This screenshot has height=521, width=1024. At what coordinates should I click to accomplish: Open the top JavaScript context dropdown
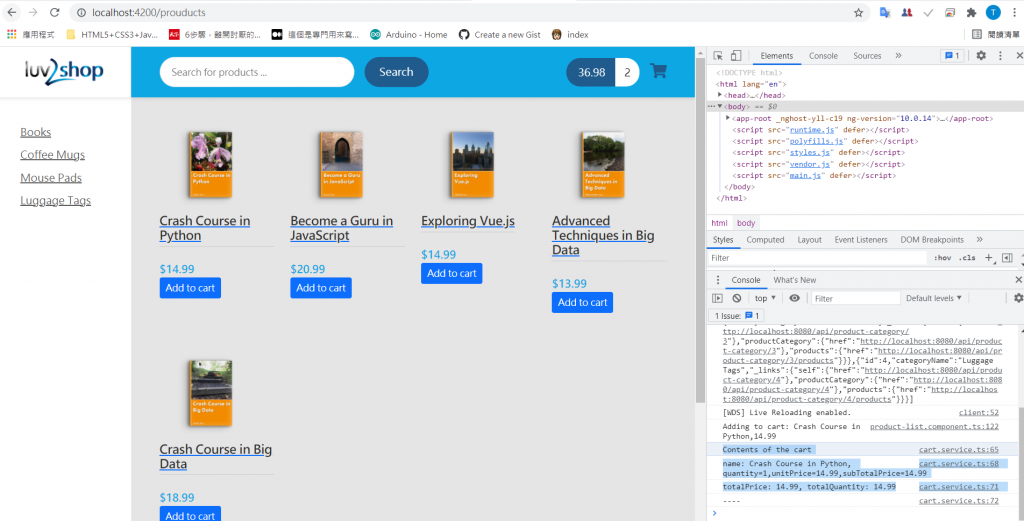click(765, 298)
